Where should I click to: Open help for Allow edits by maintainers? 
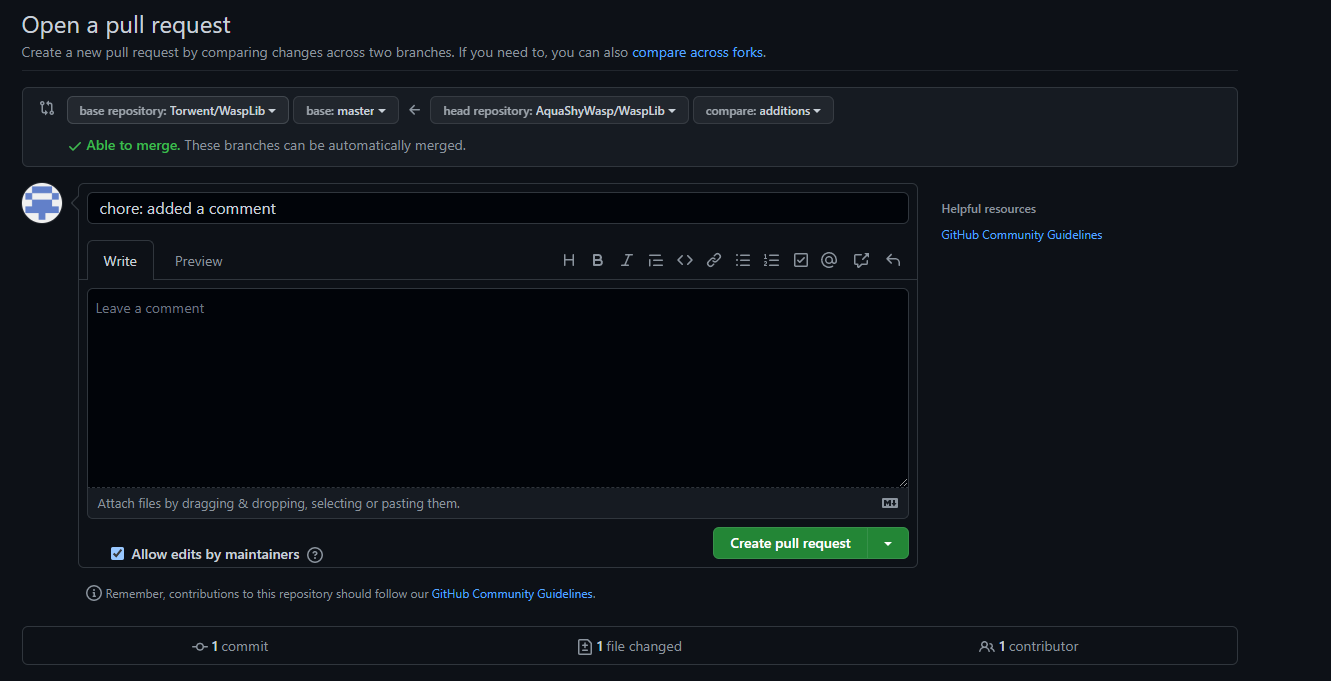[315, 555]
